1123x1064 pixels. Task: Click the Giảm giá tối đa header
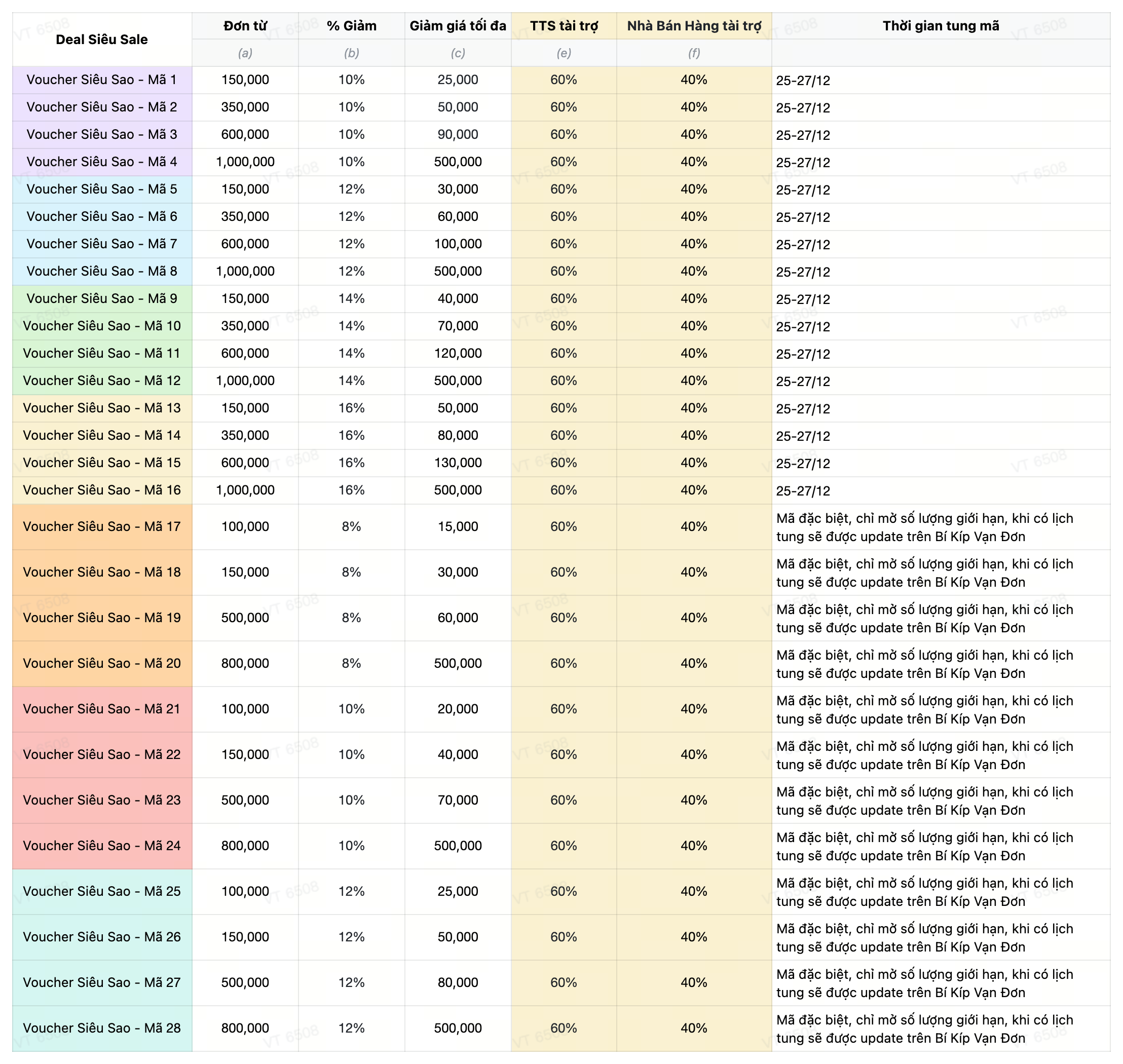pyautogui.click(x=457, y=25)
